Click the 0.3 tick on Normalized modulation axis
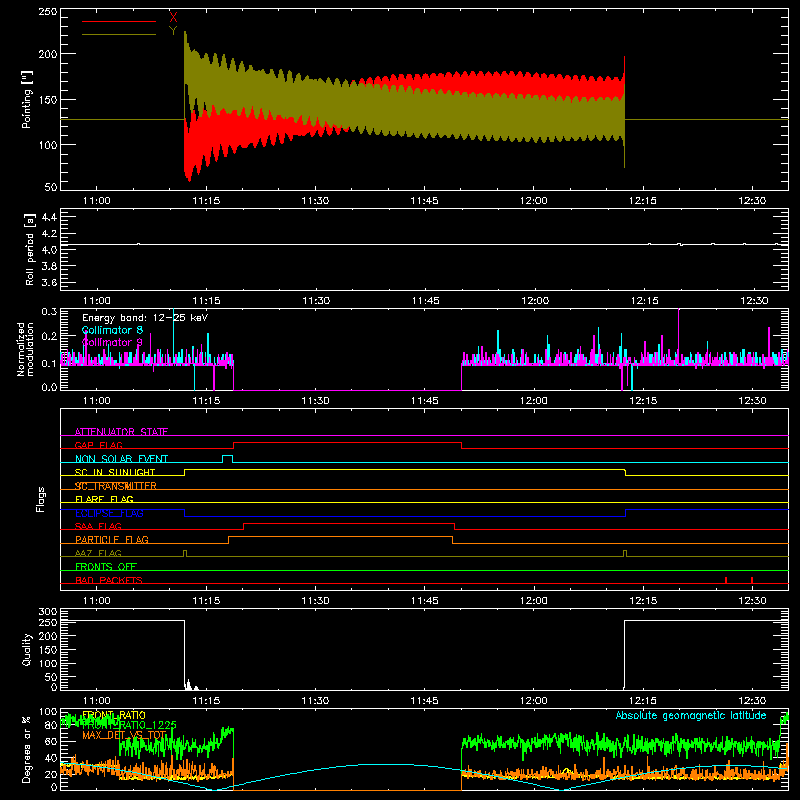This screenshot has width=800, height=800. (49, 311)
